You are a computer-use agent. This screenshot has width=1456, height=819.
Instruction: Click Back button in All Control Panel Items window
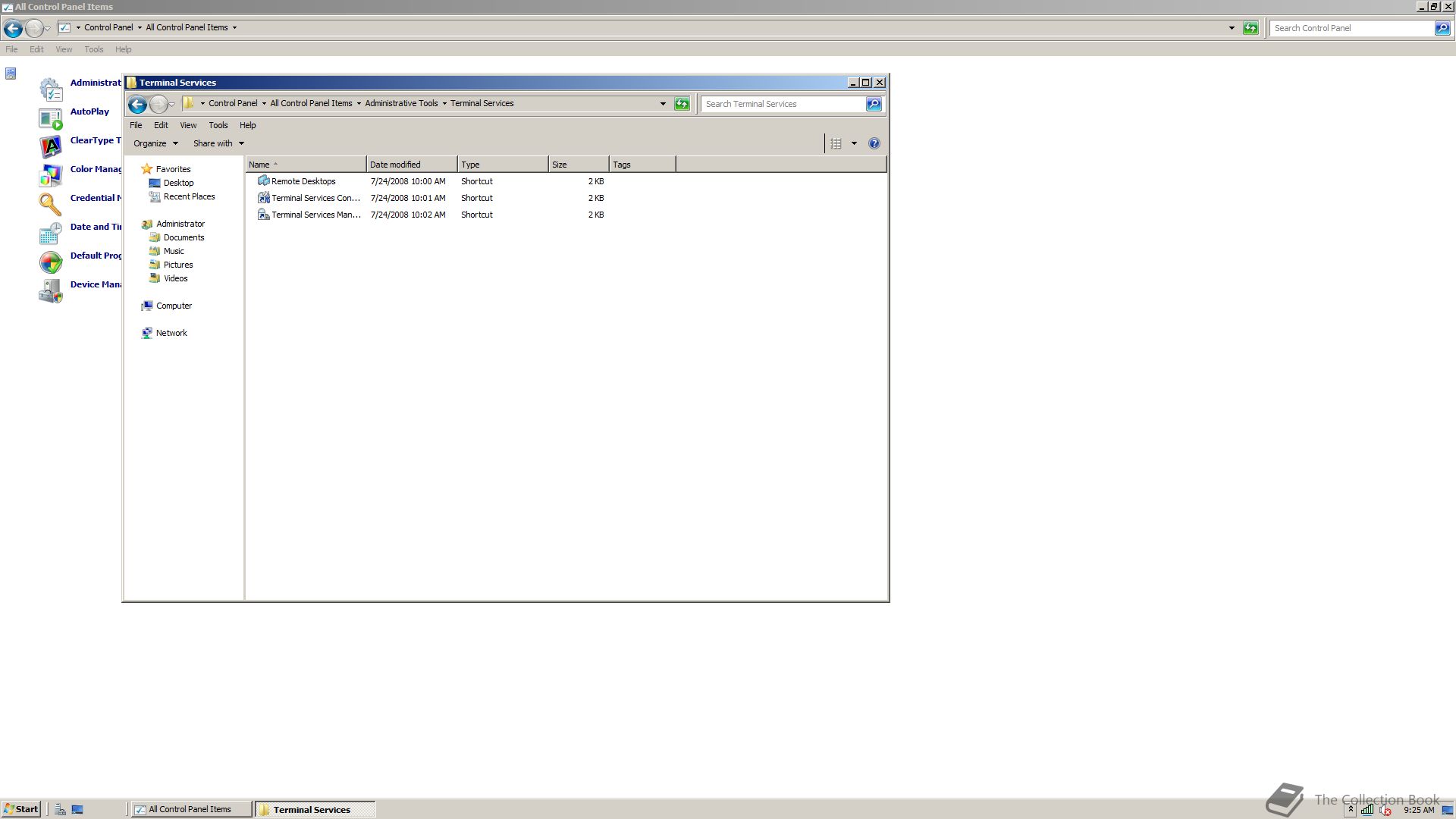coord(13,28)
